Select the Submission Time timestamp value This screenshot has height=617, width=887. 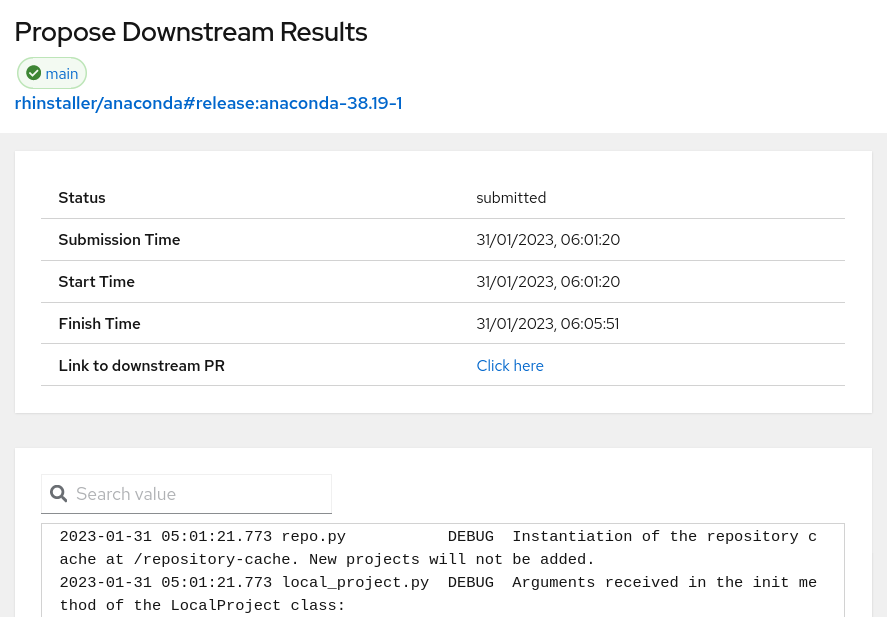point(548,240)
